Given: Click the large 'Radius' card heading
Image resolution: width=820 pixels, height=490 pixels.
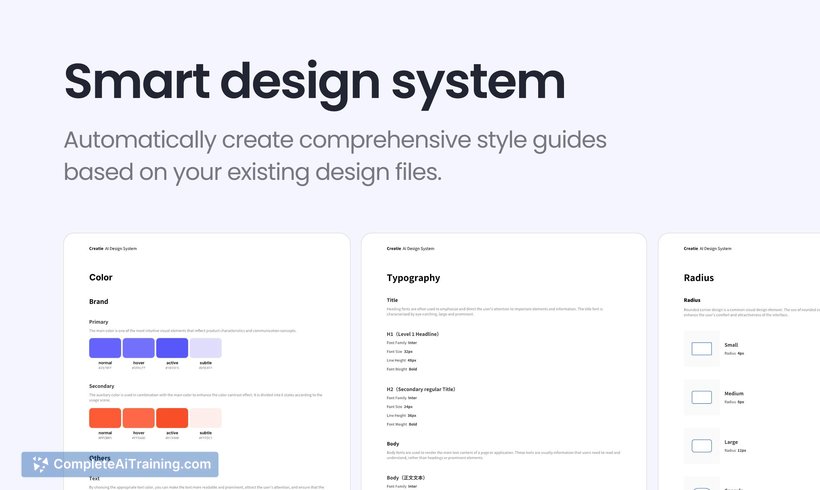Looking at the screenshot, I should 699,278.
